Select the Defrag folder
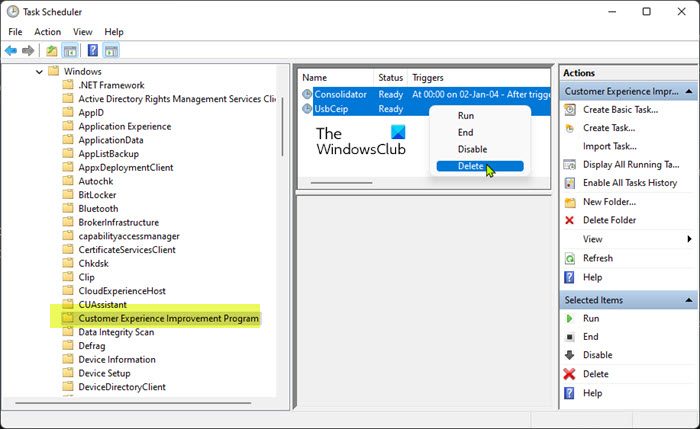The height and width of the screenshot is (430, 700). tap(92, 346)
